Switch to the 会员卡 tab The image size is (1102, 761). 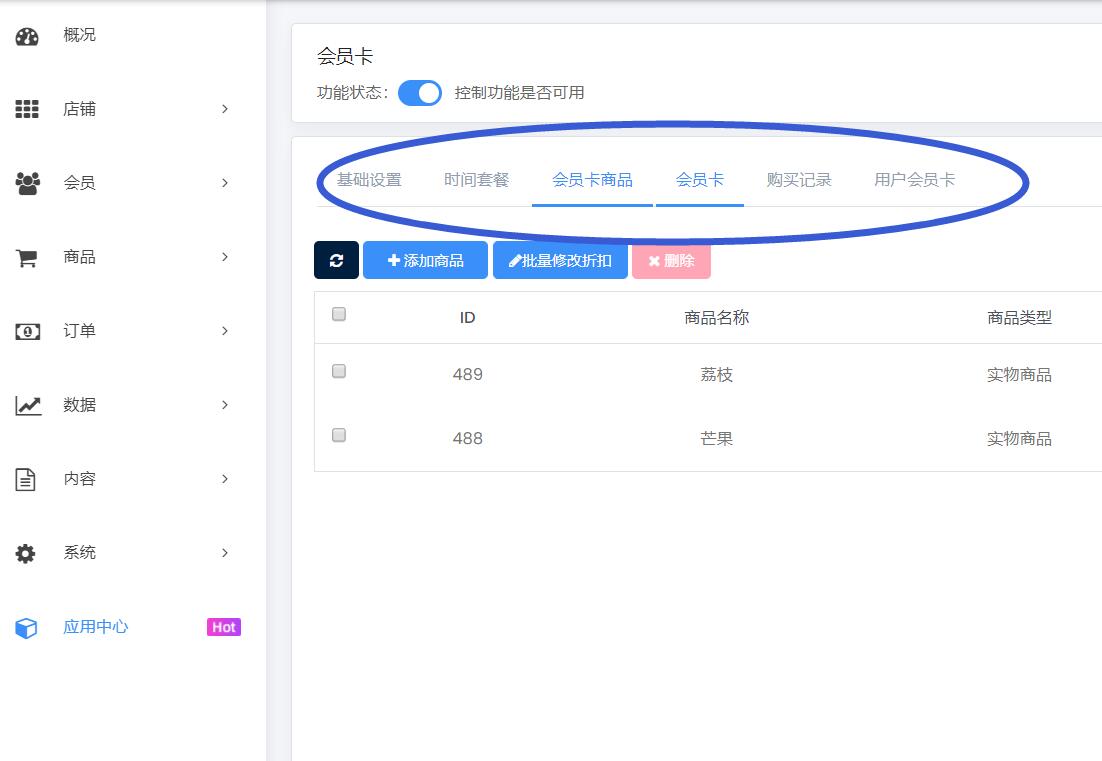[x=699, y=180]
